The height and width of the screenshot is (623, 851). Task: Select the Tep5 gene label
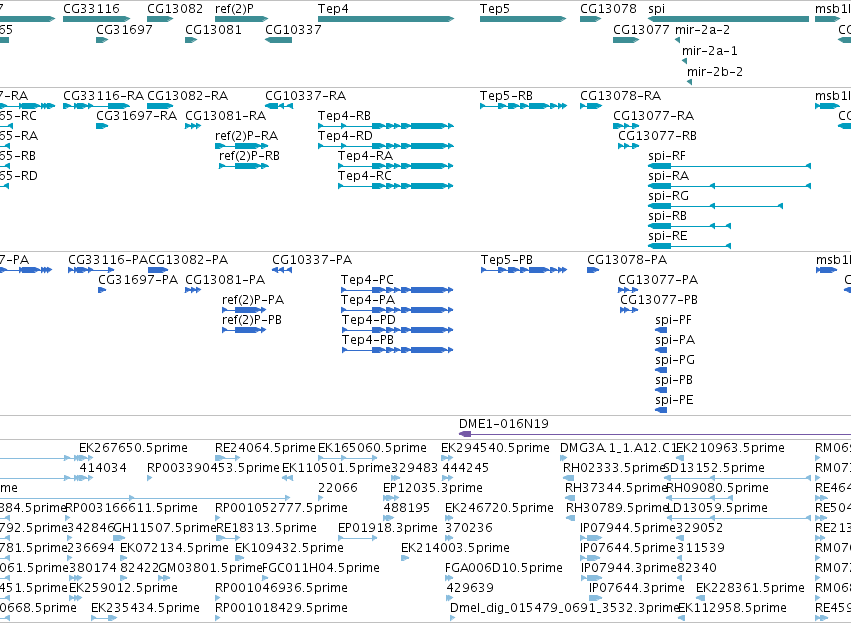click(495, 9)
